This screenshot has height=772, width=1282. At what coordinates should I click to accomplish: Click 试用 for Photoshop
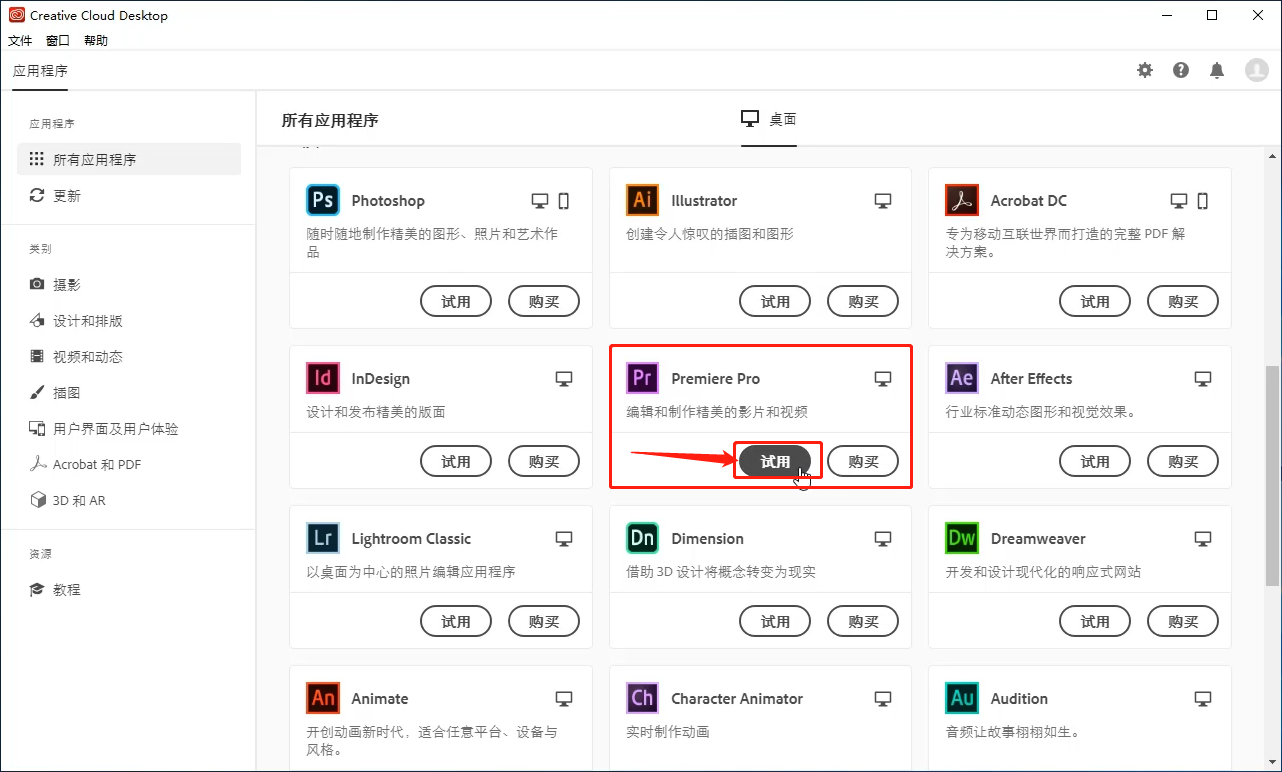(456, 301)
